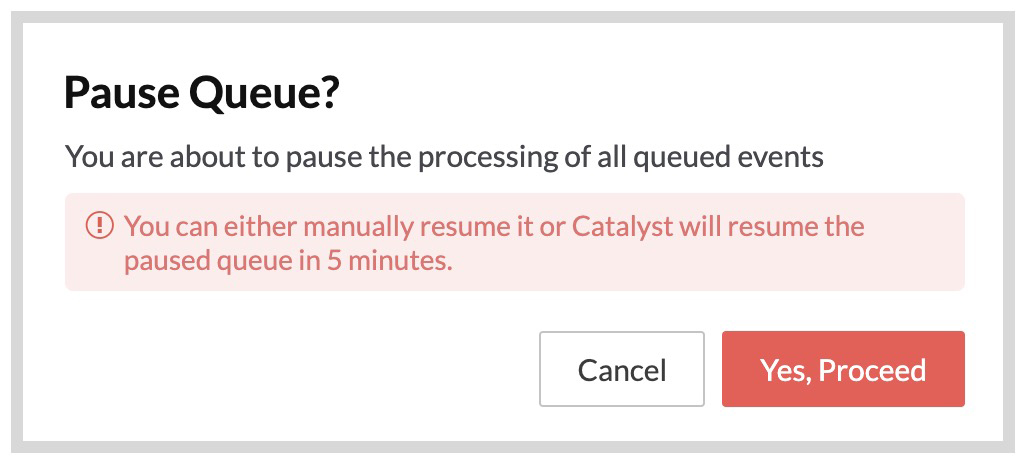
Task: Confirm with the Yes, Proceed button
Action: [x=843, y=369]
